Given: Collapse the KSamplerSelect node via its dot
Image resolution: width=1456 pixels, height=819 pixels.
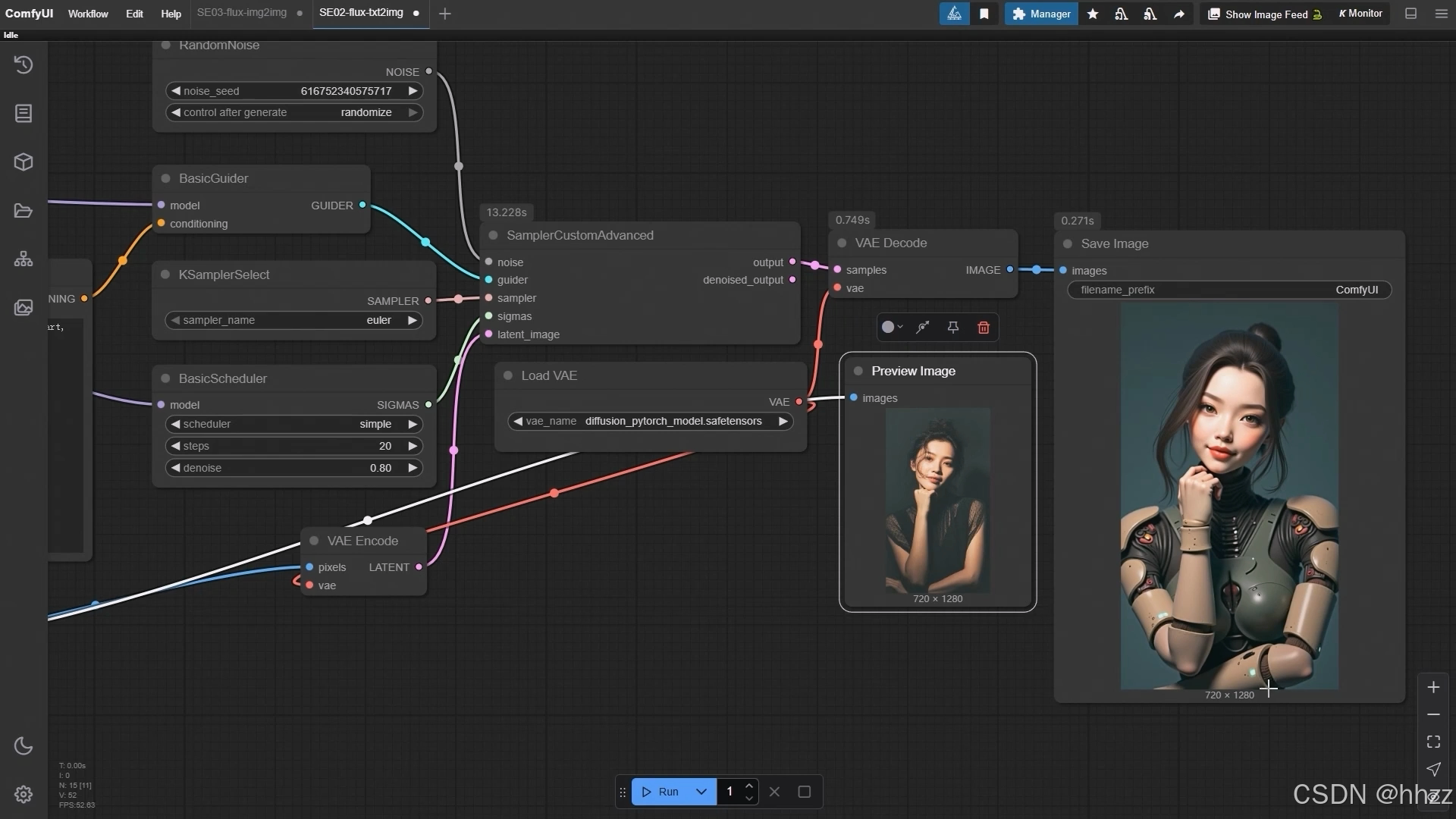Looking at the screenshot, I should click(165, 275).
